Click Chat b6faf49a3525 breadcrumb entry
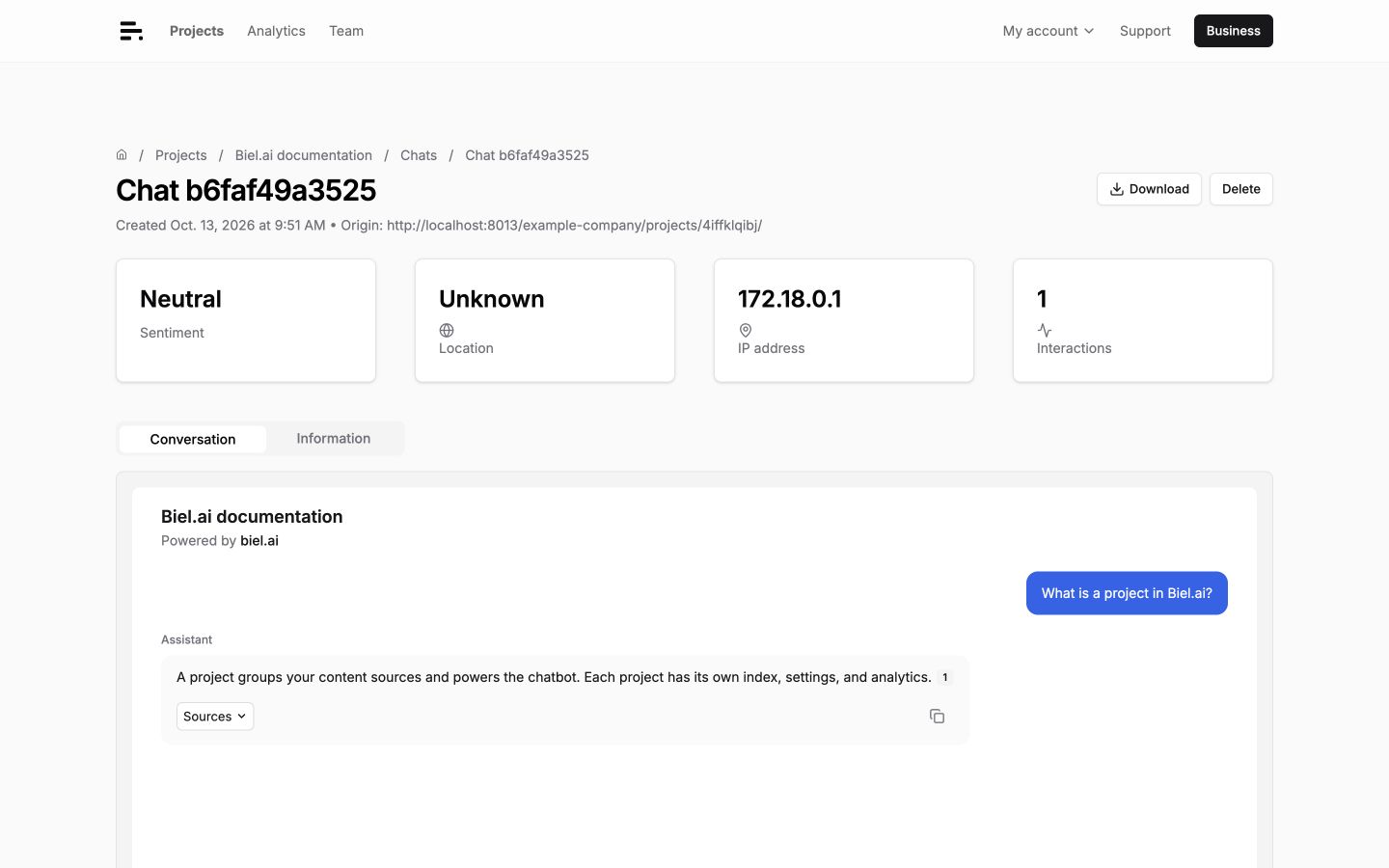The image size is (1389, 868). pyautogui.click(x=527, y=155)
